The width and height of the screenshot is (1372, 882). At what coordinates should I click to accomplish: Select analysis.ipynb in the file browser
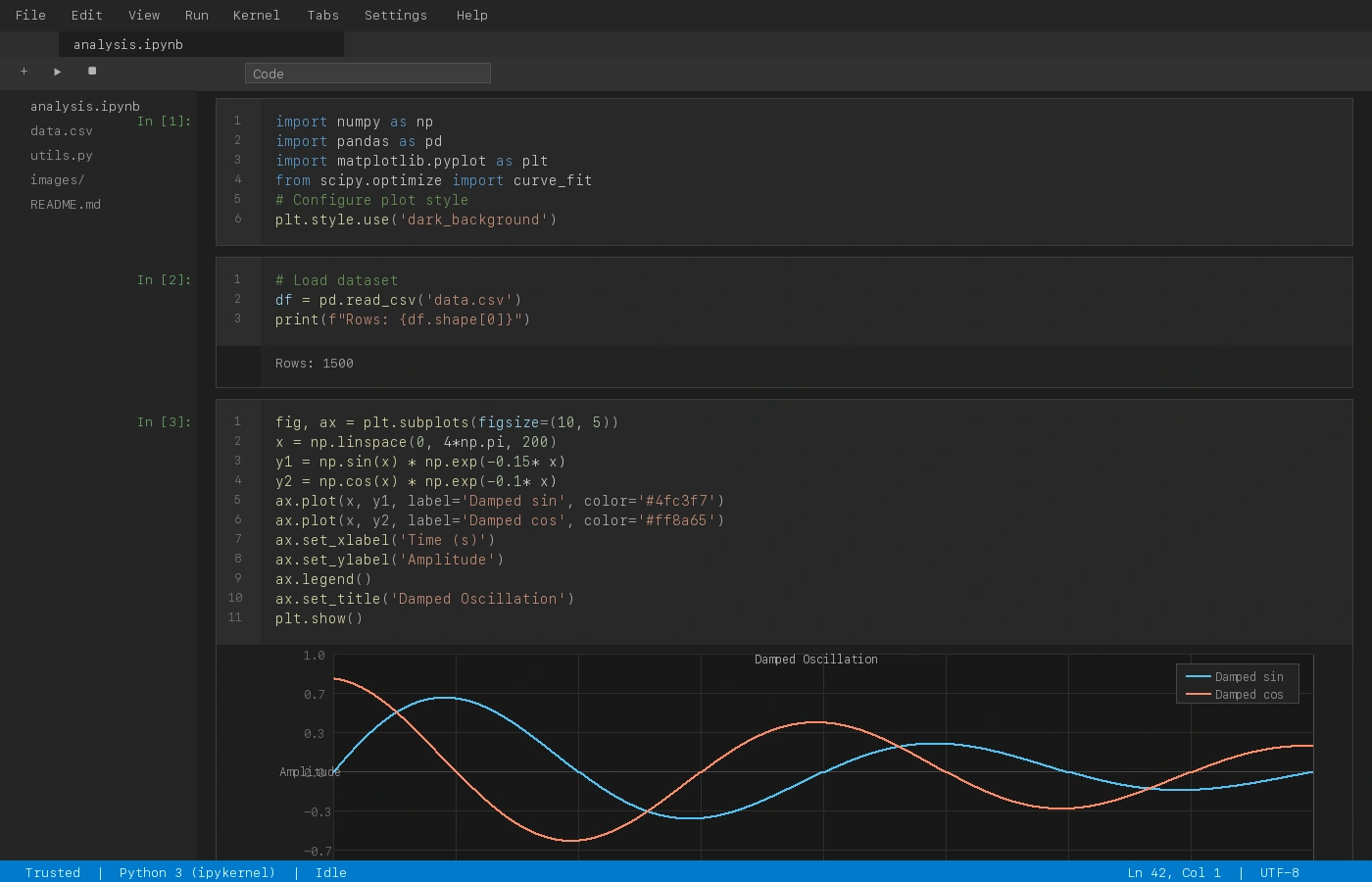(84, 106)
